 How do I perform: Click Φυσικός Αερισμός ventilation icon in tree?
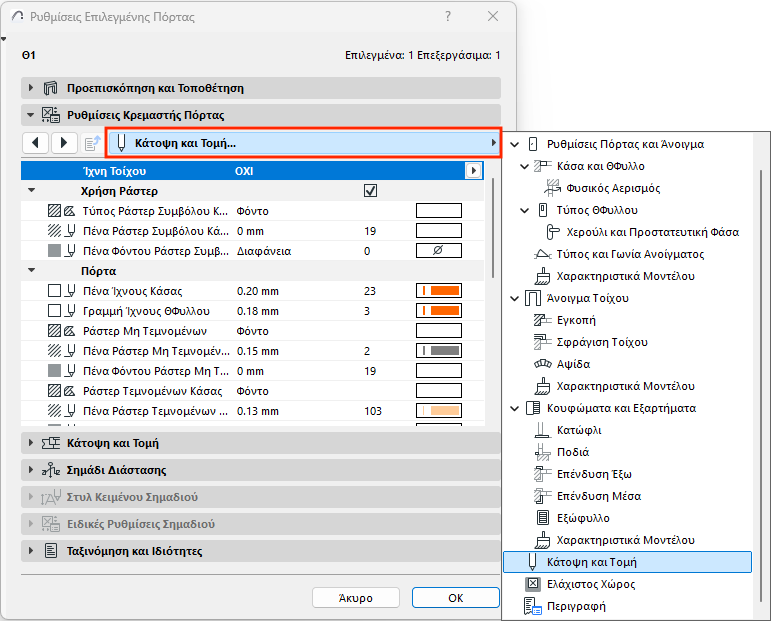[552, 188]
